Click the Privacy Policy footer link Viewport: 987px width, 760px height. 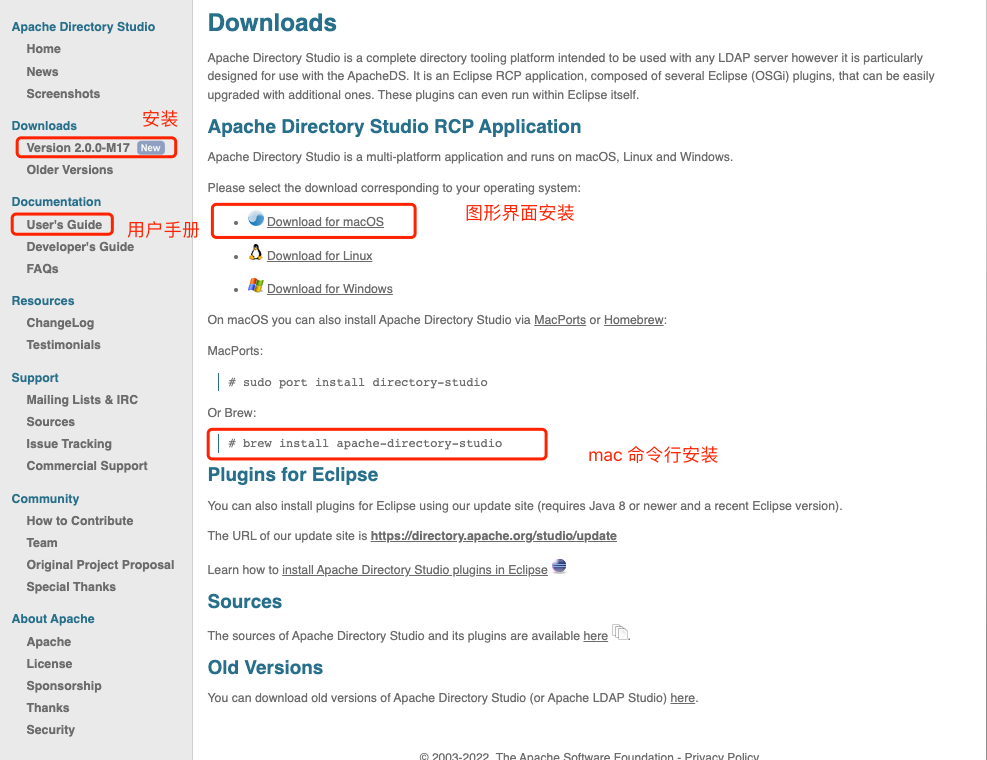click(x=722, y=755)
